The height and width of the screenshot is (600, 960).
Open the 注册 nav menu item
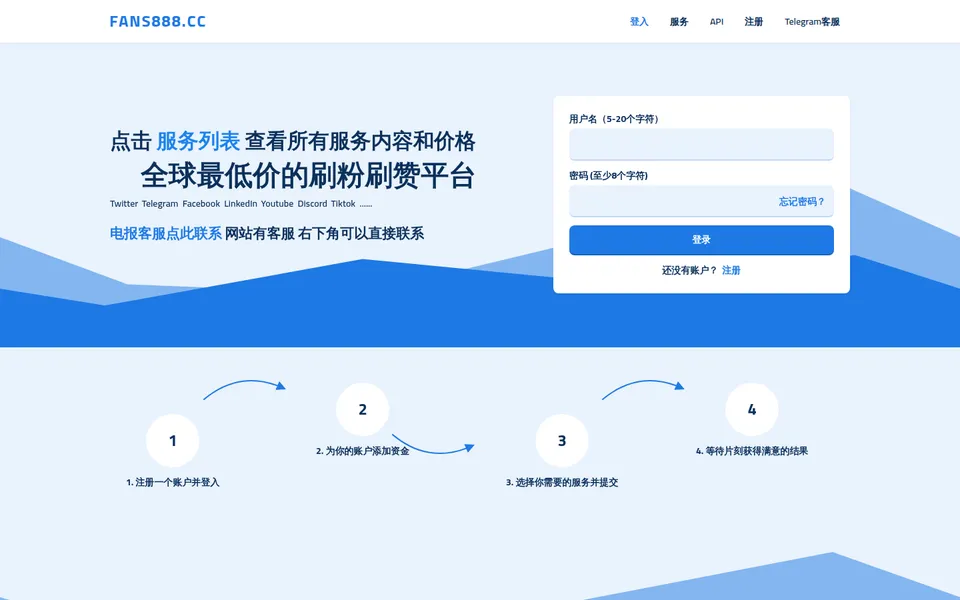pos(754,21)
